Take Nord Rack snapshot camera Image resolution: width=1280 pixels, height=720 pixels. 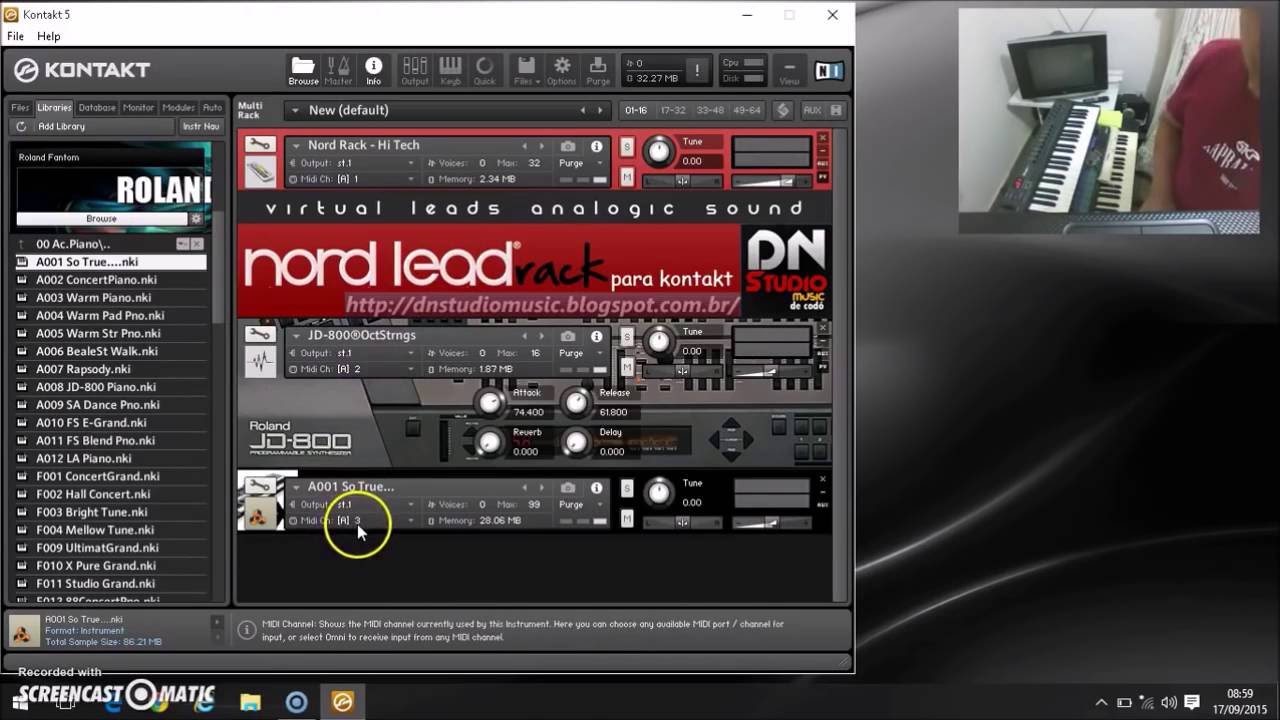(568, 146)
